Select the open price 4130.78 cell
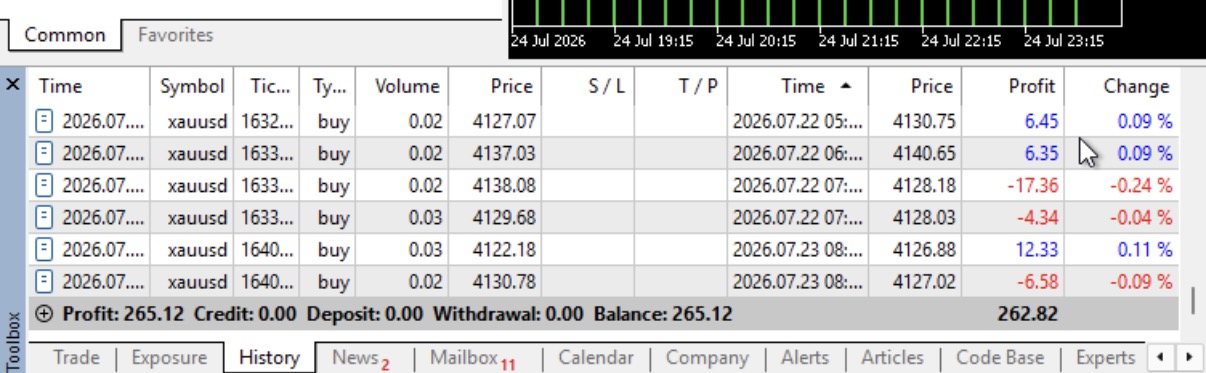 [495, 281]
